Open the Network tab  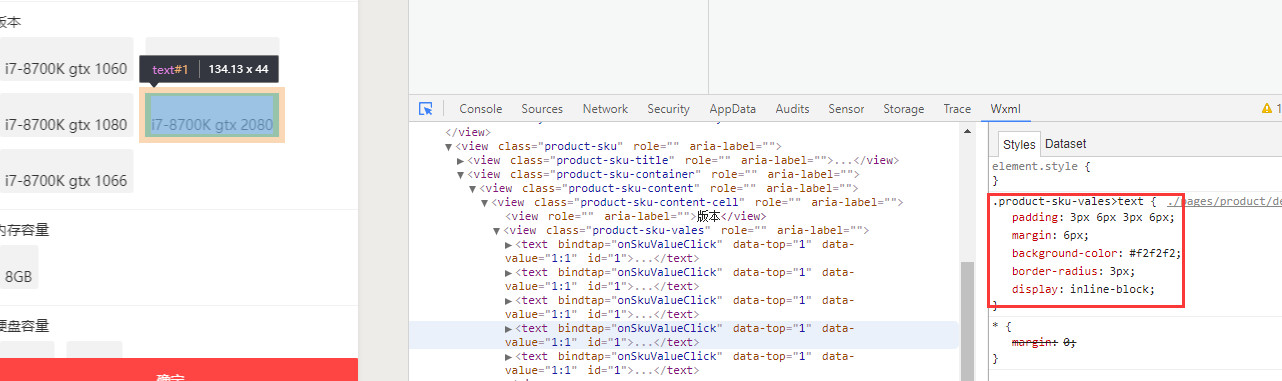[x=605, y=109]
